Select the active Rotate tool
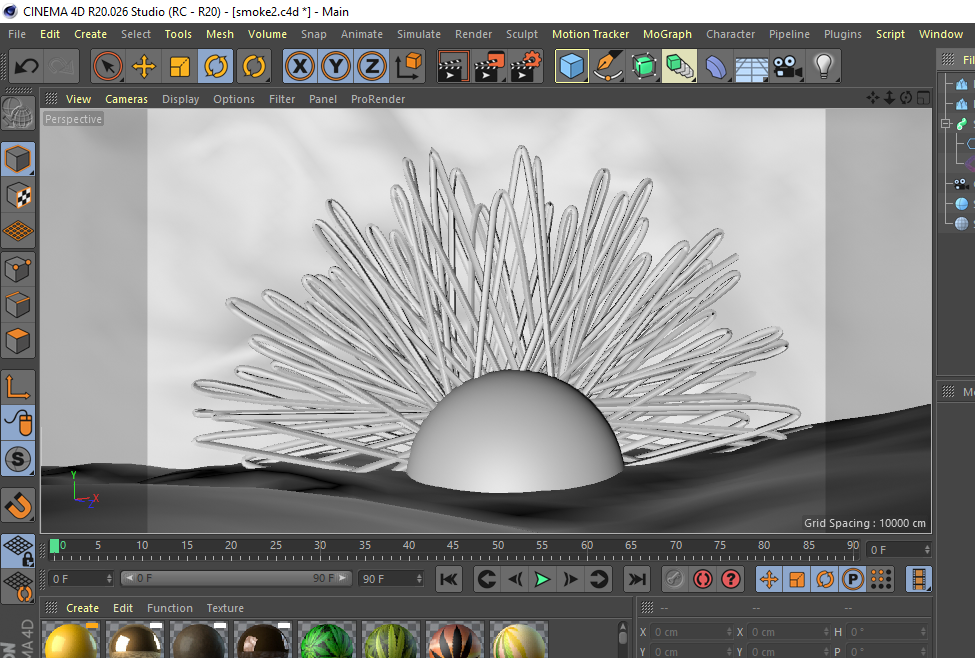Image resolution: width=975 pixels, height=658 pixels. [216, 66]
